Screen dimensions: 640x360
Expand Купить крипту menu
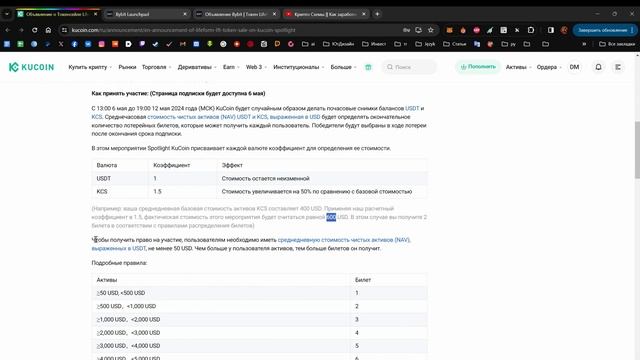90,67
